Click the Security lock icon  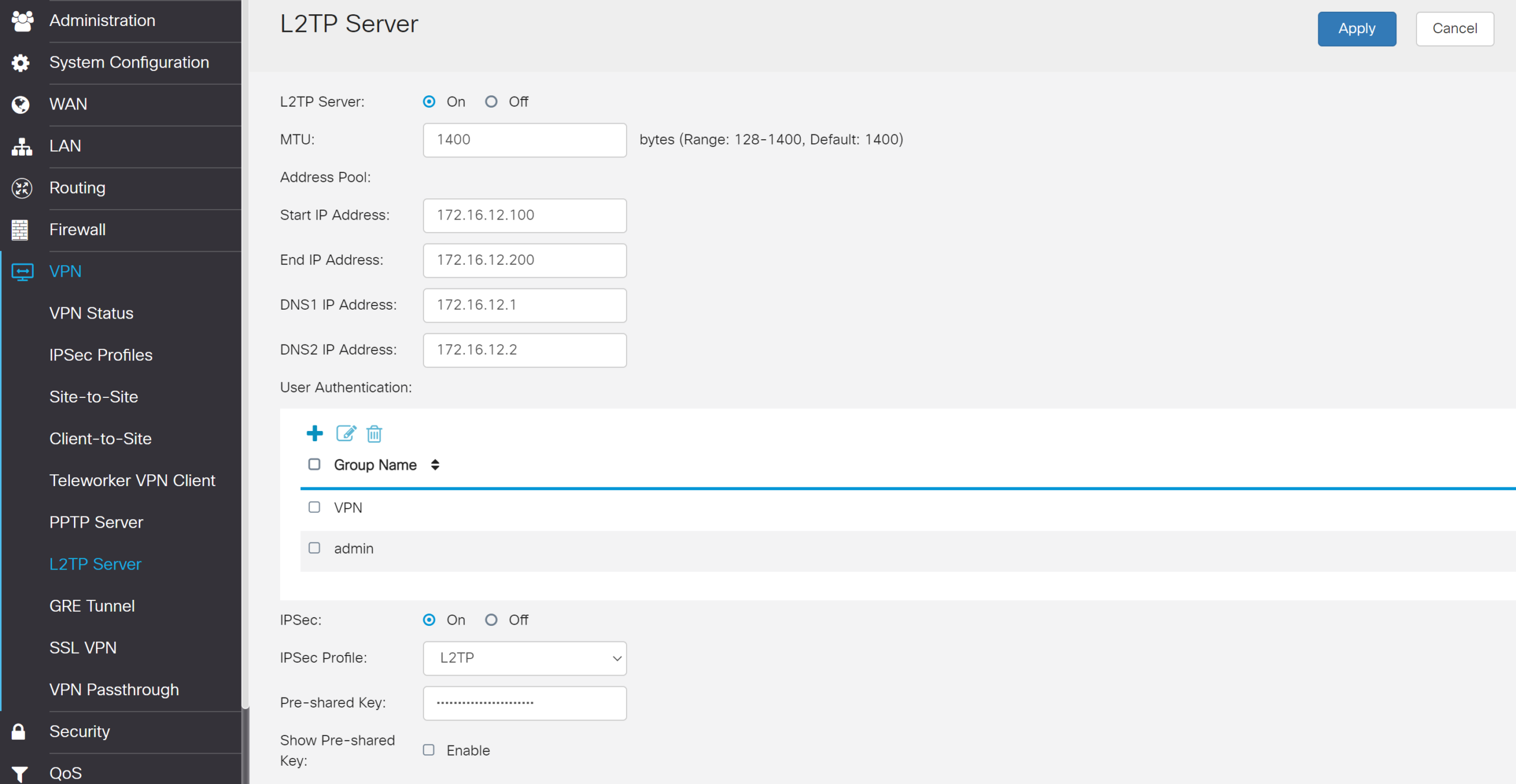19,732
